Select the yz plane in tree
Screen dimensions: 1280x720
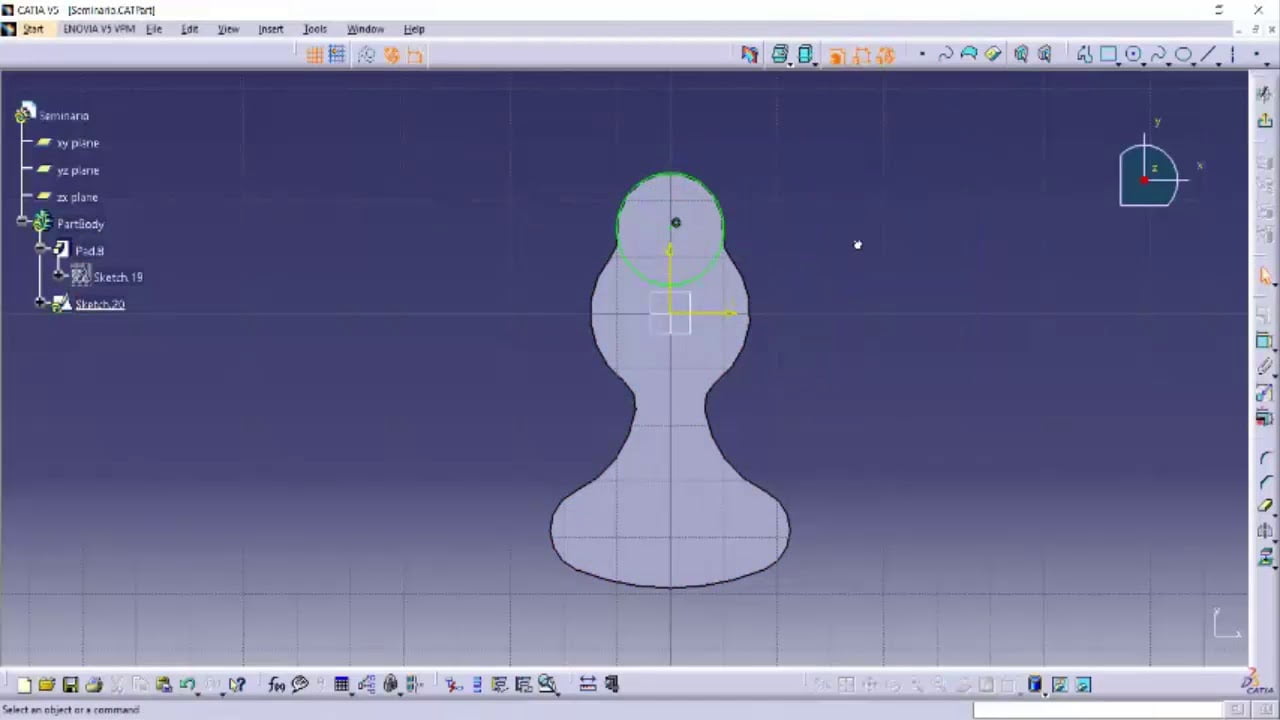click(x=77, y=170)
